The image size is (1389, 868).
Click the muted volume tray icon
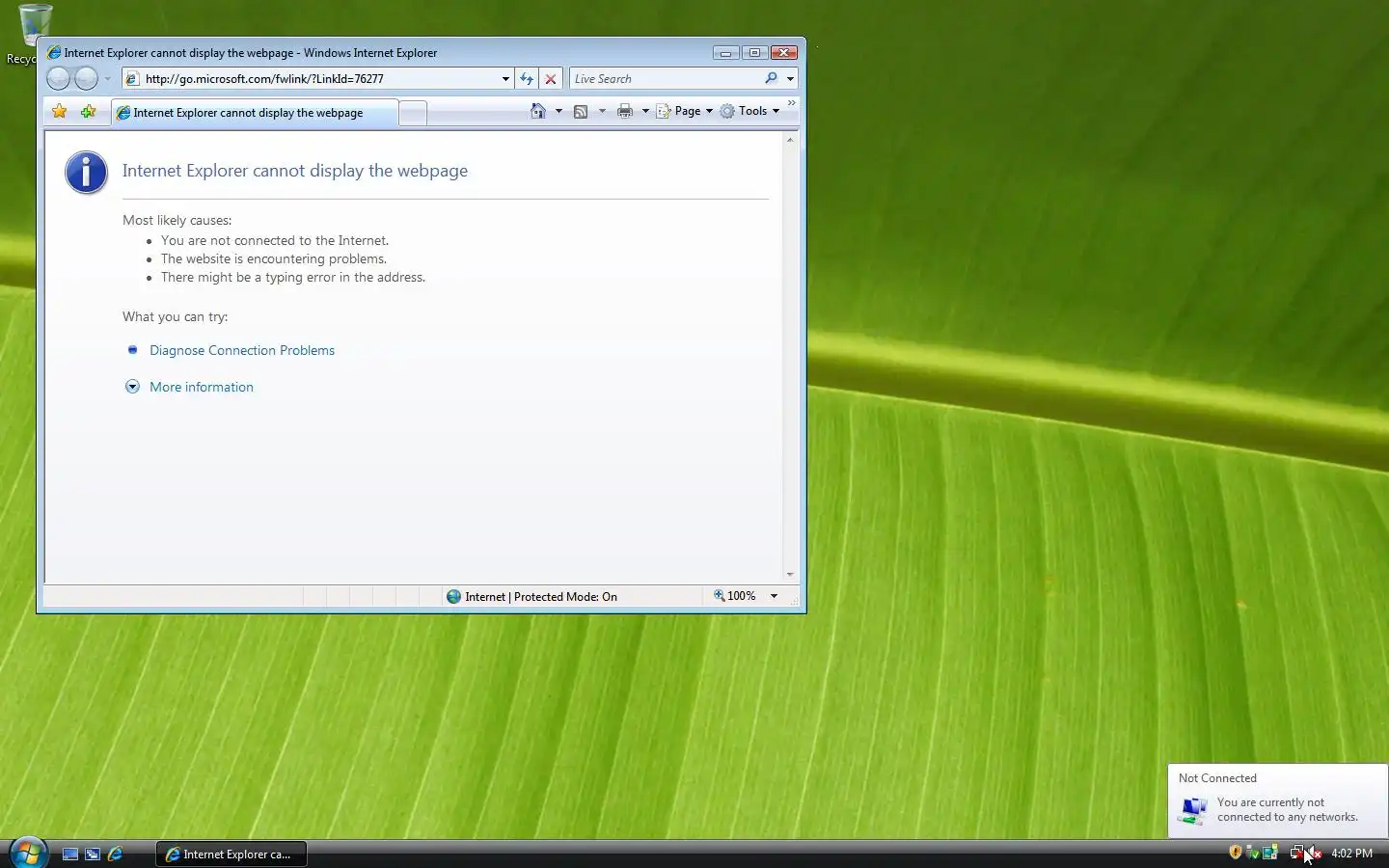coord(1315,853)
